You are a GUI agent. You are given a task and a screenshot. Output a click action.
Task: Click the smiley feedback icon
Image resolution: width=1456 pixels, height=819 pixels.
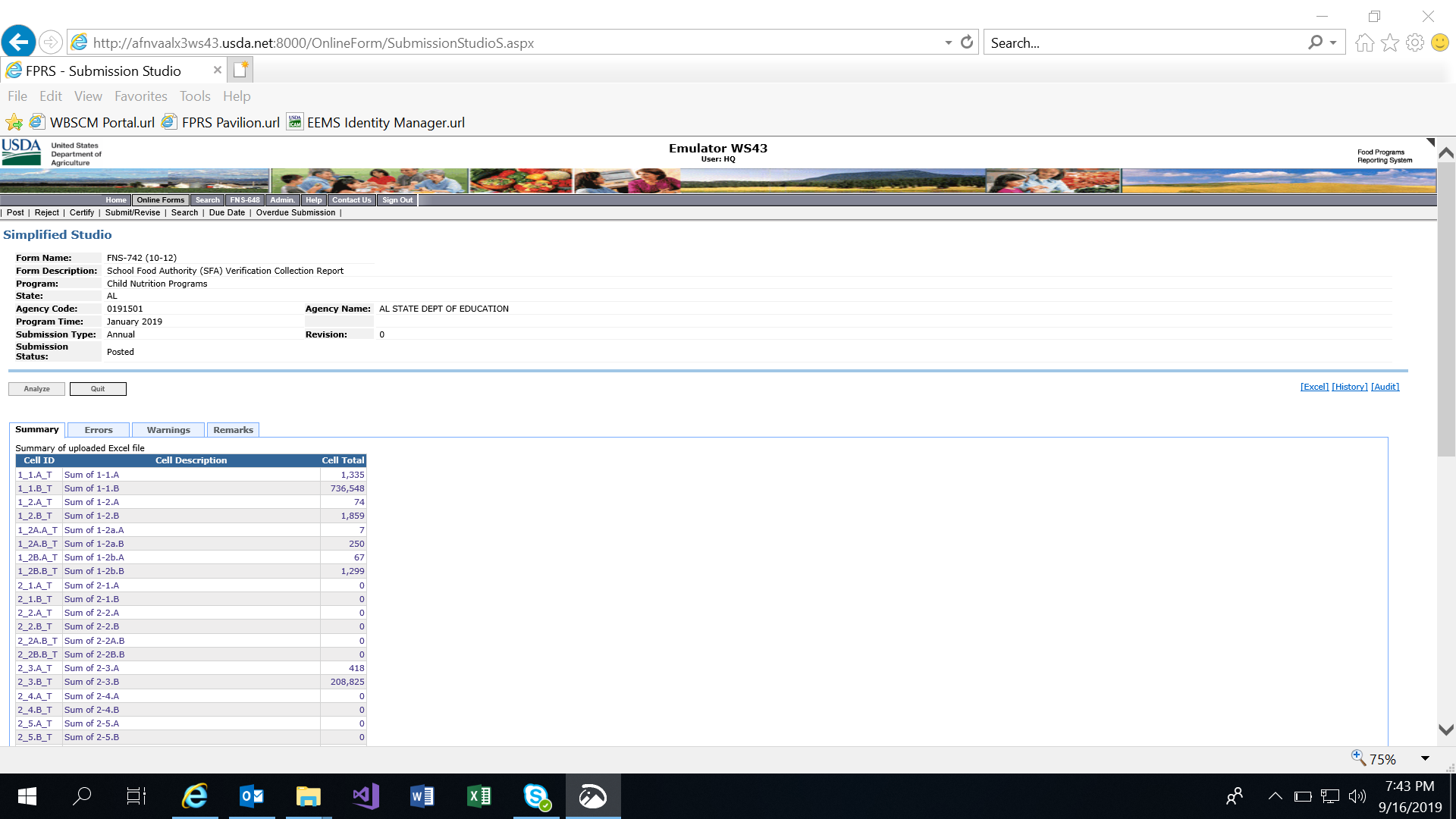coord(1439,42)
